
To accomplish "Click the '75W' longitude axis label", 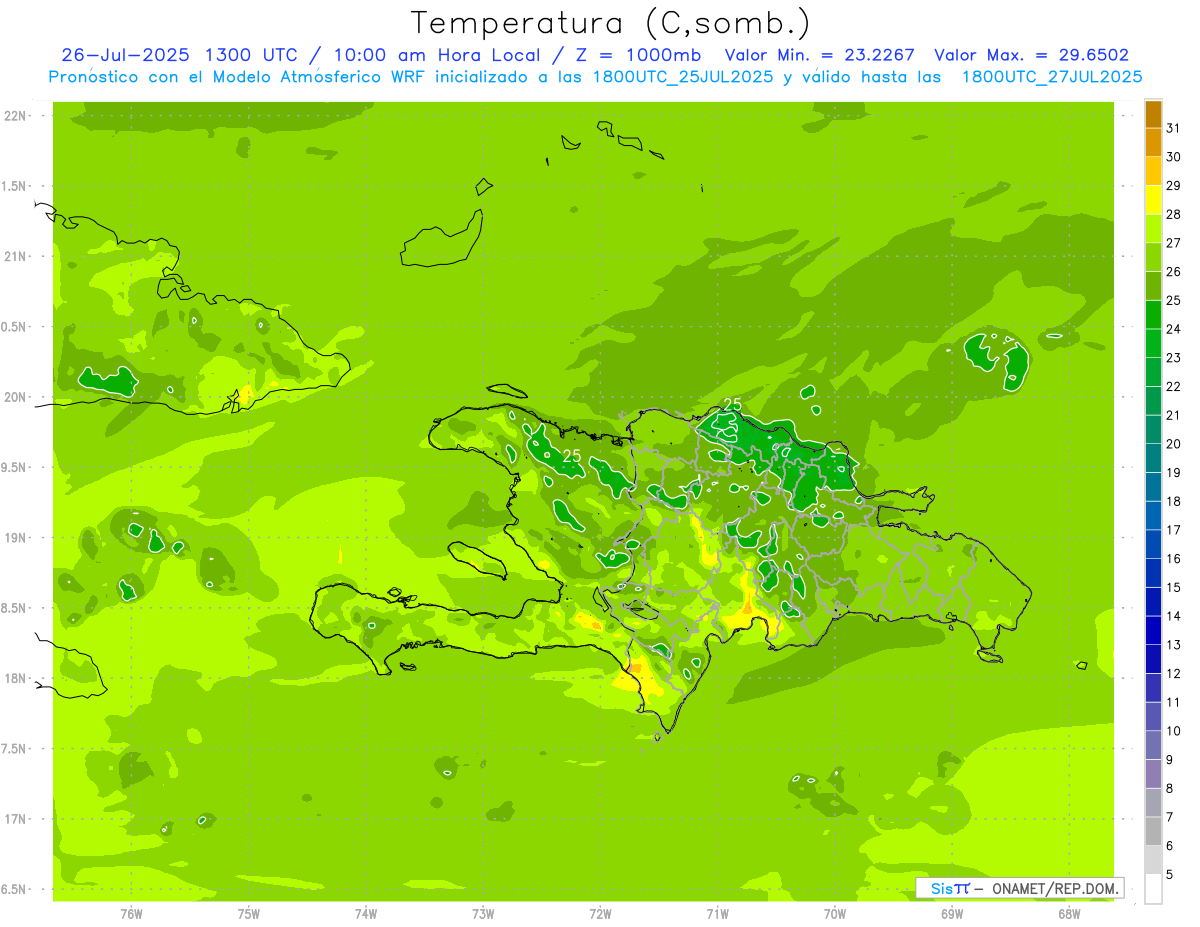I will 249,913.
